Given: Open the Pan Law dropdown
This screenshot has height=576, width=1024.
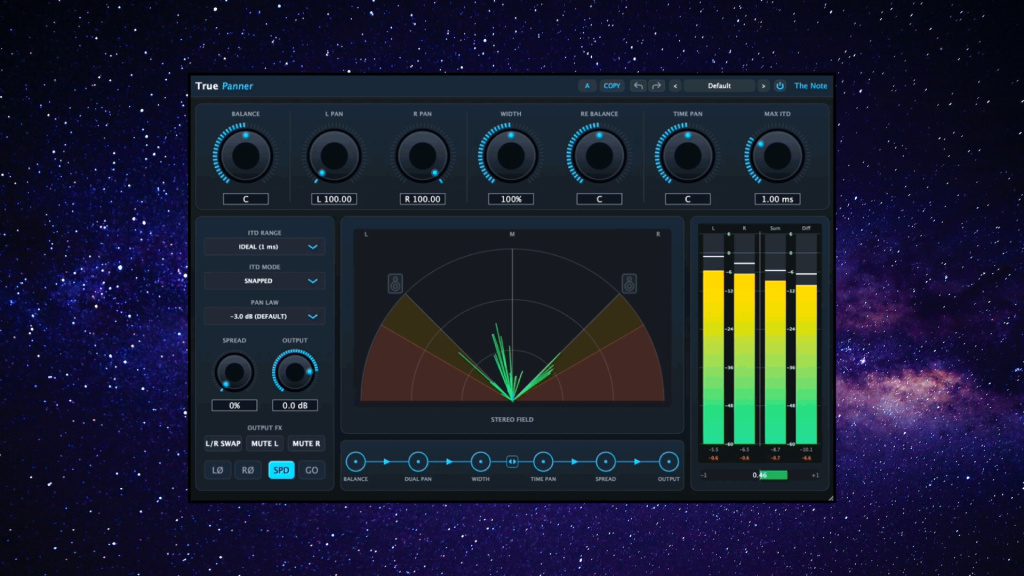Looking at the screenshot, I should coord(264,316).
